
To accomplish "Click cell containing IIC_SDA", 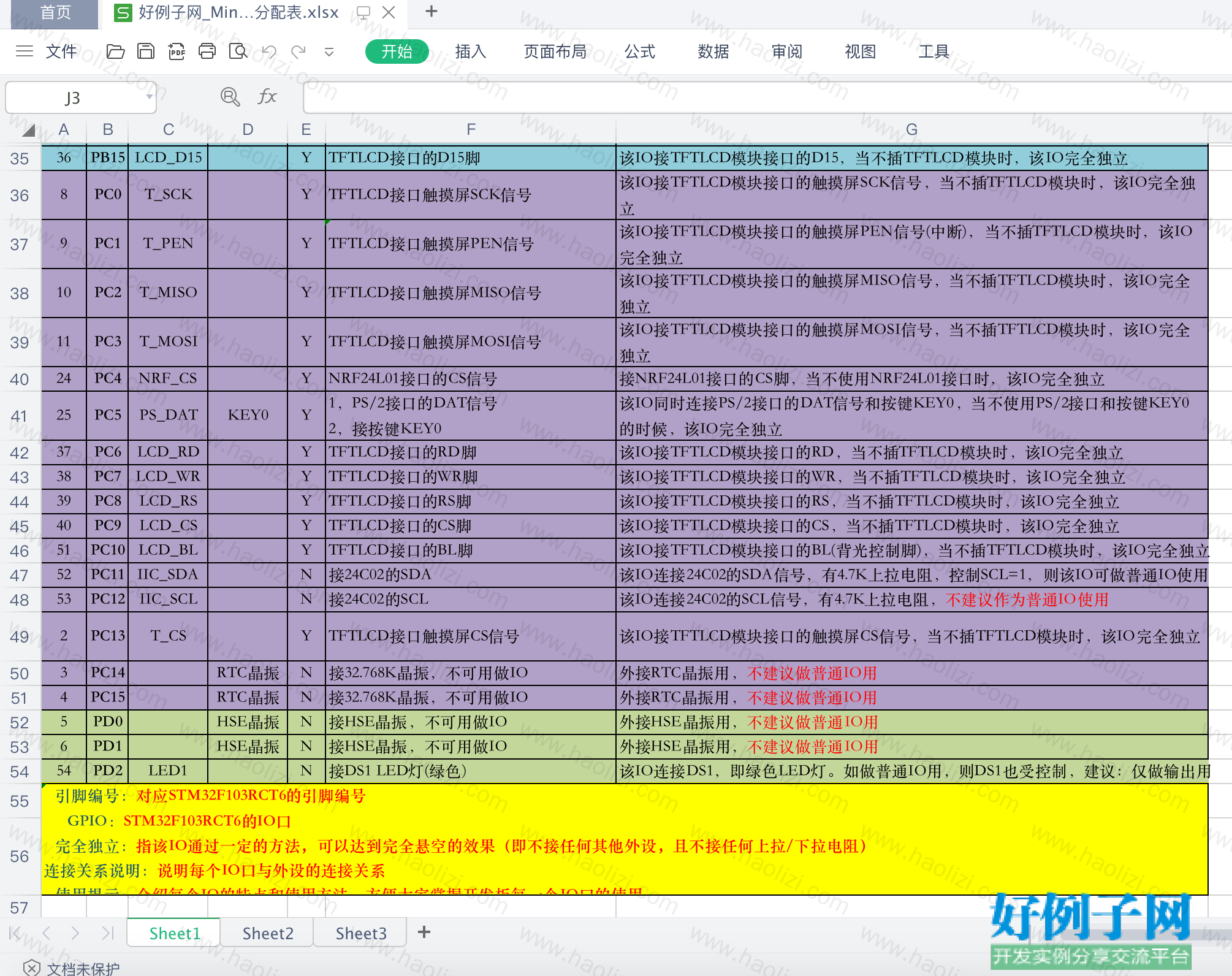I will pyautogui.click(x=169, y=574).
